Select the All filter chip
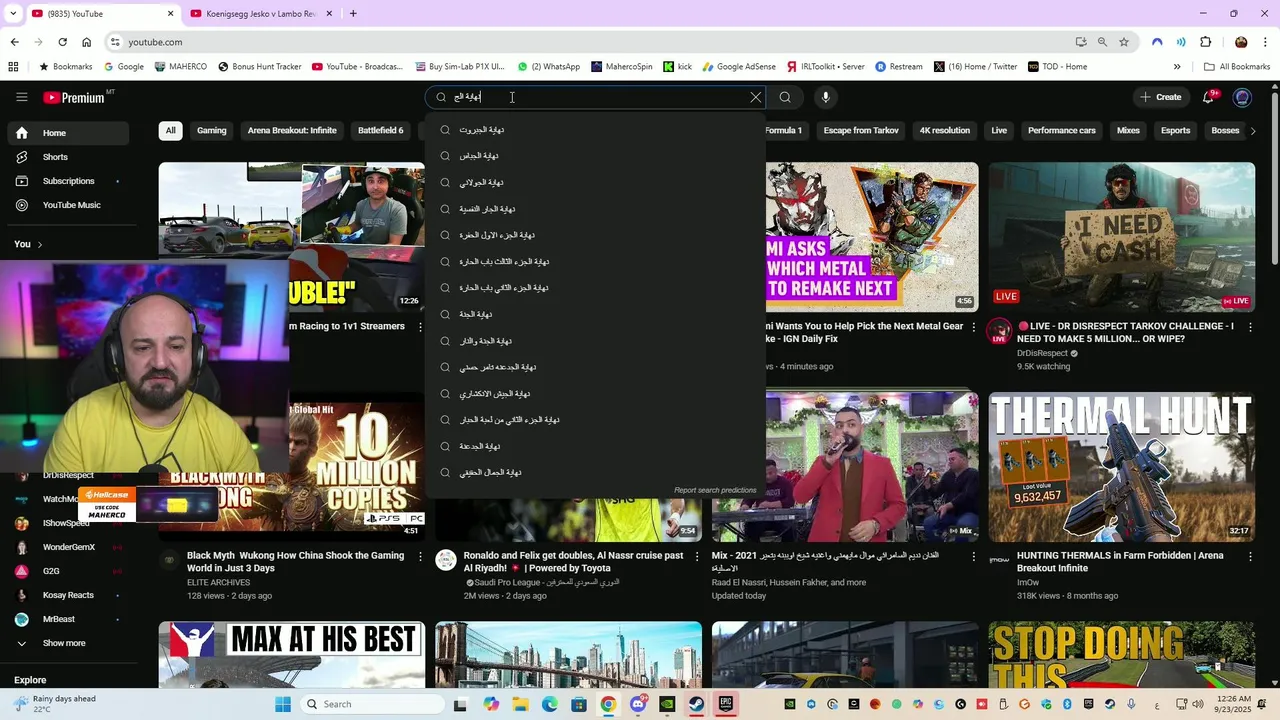This screenshot has height=720, width=1280. pos(170,130)
